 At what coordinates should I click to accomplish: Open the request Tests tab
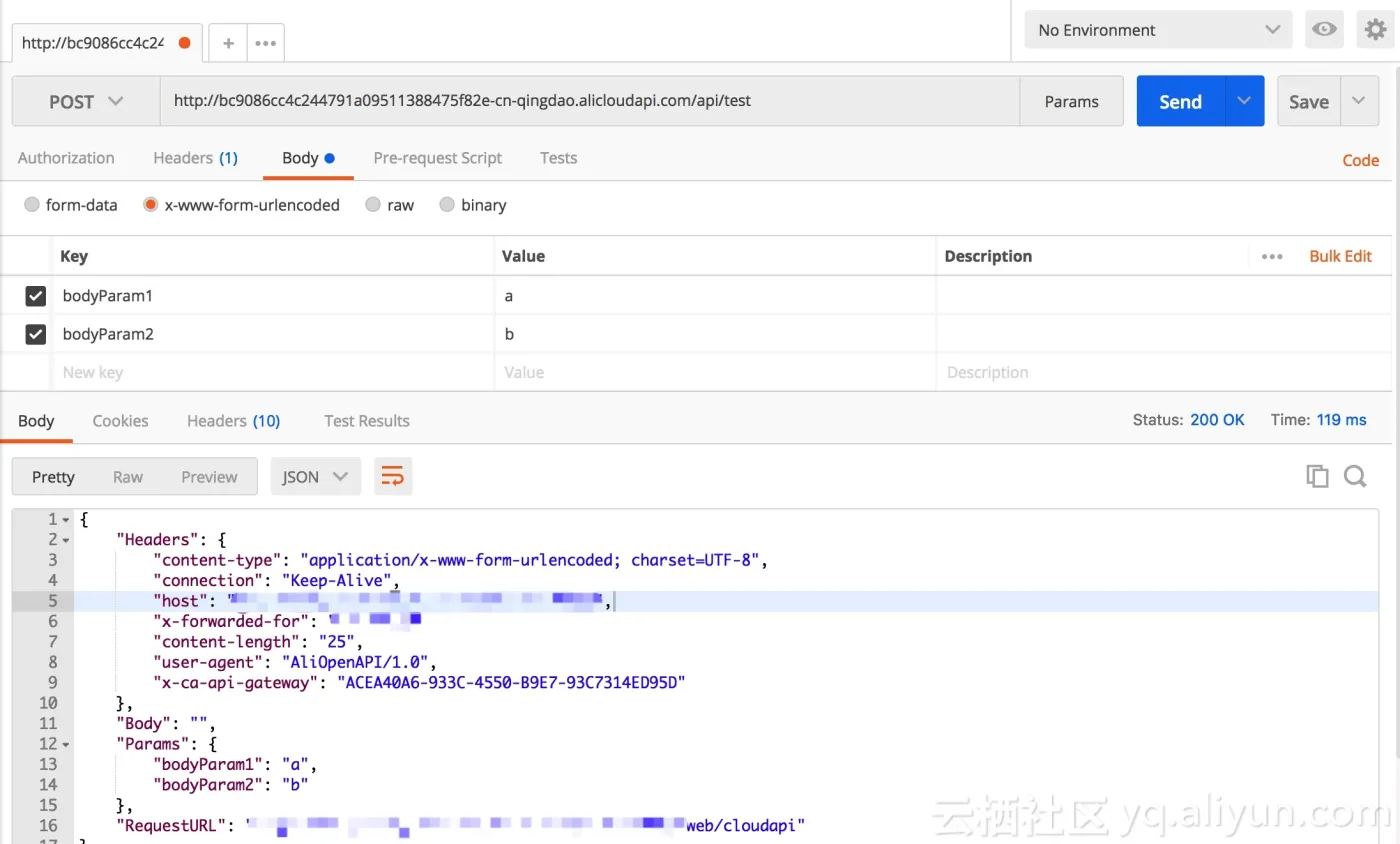tap(558, 158)
